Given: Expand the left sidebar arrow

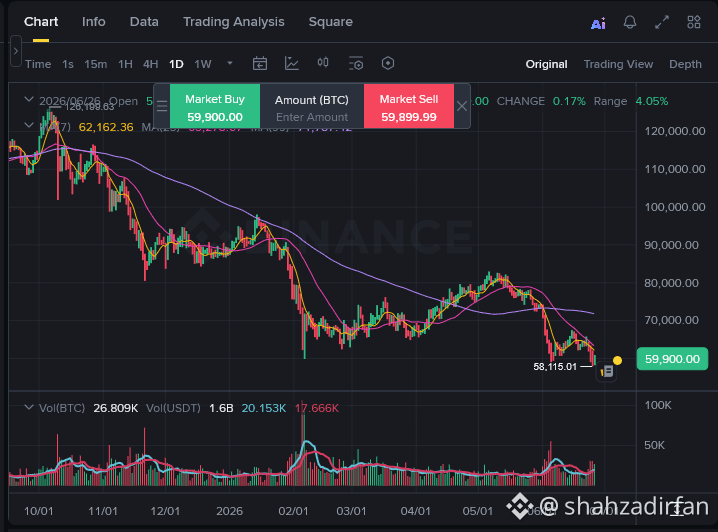Looking at the screenshot, I should coord(16,51).
